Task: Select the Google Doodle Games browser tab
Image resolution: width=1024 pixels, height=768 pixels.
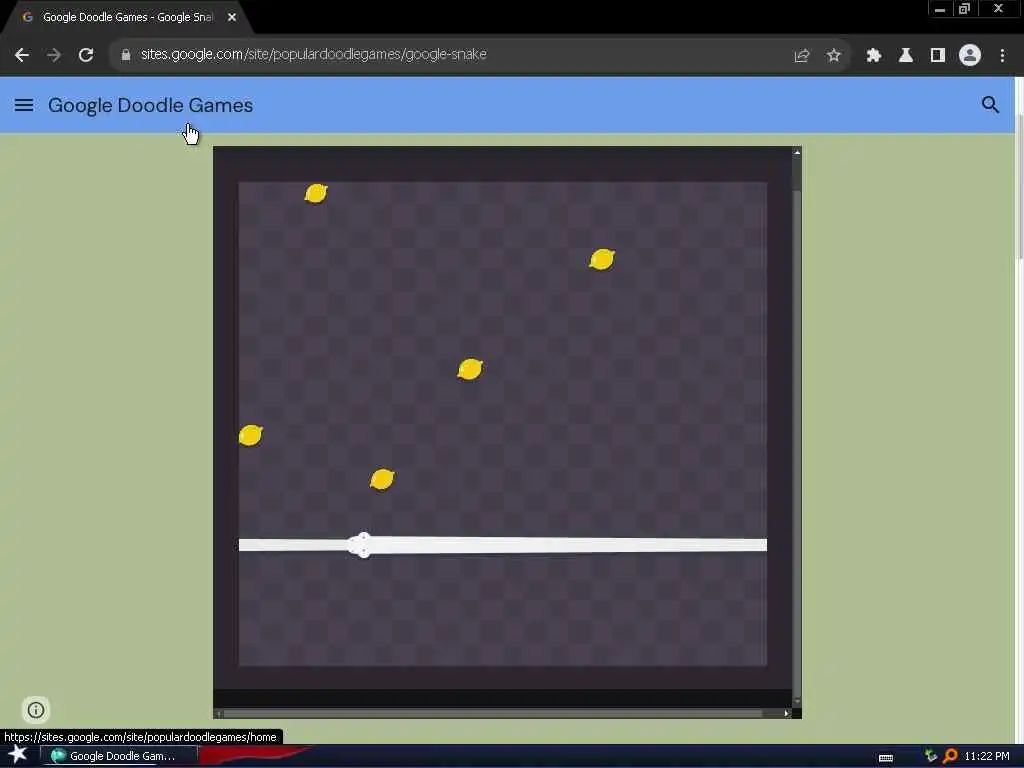Action: (127, 17)
